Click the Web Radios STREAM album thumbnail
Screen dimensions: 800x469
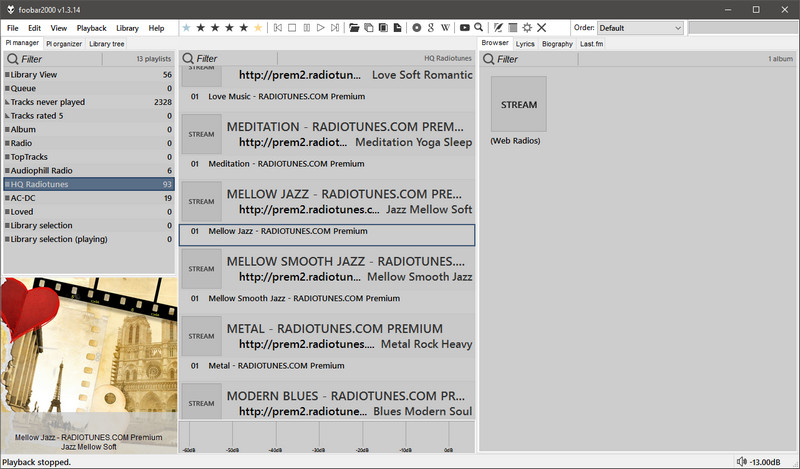tap(518, 104)
